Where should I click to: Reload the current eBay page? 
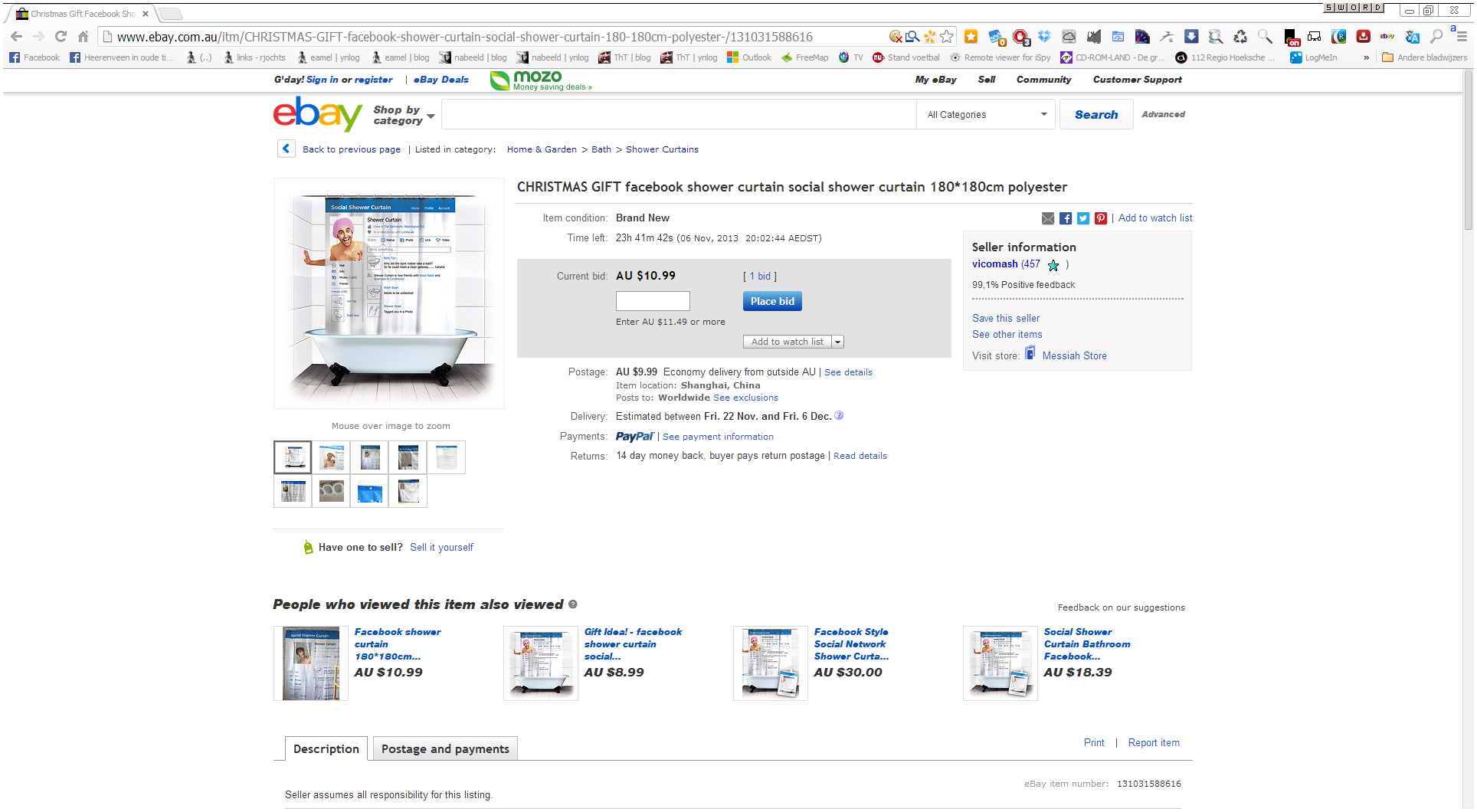pyautogui.click(x=61, y=36)
